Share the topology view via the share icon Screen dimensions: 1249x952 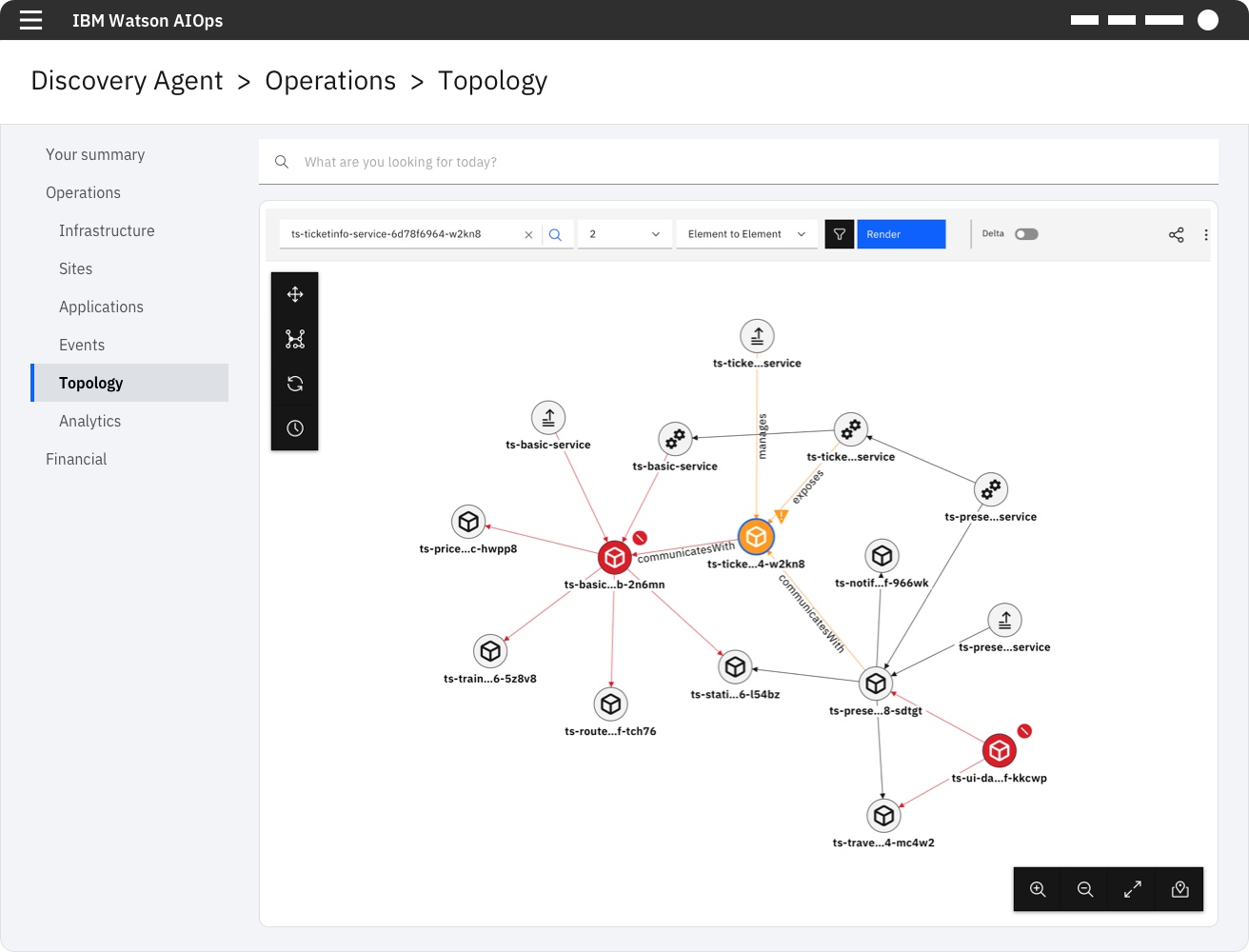(1177, 233)
